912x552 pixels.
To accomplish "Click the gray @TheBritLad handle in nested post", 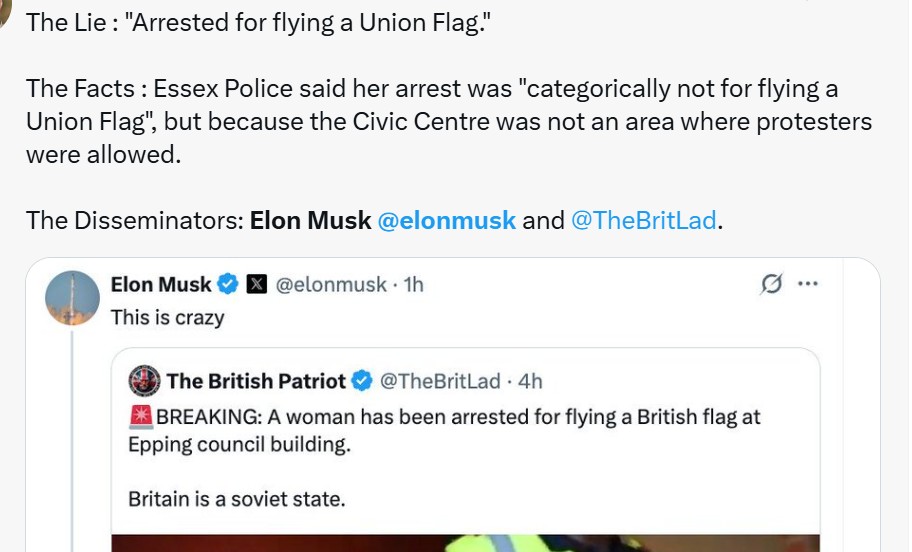I will click(x=440, y=381).
